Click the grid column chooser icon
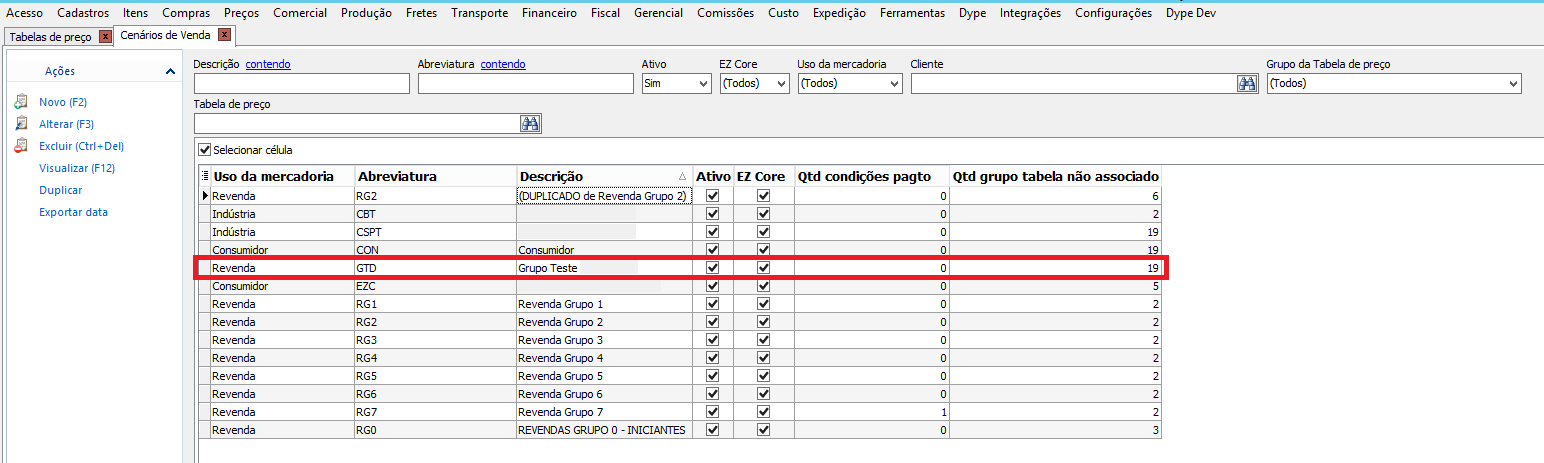This screenshot has height=463, width=1544. 205,176
